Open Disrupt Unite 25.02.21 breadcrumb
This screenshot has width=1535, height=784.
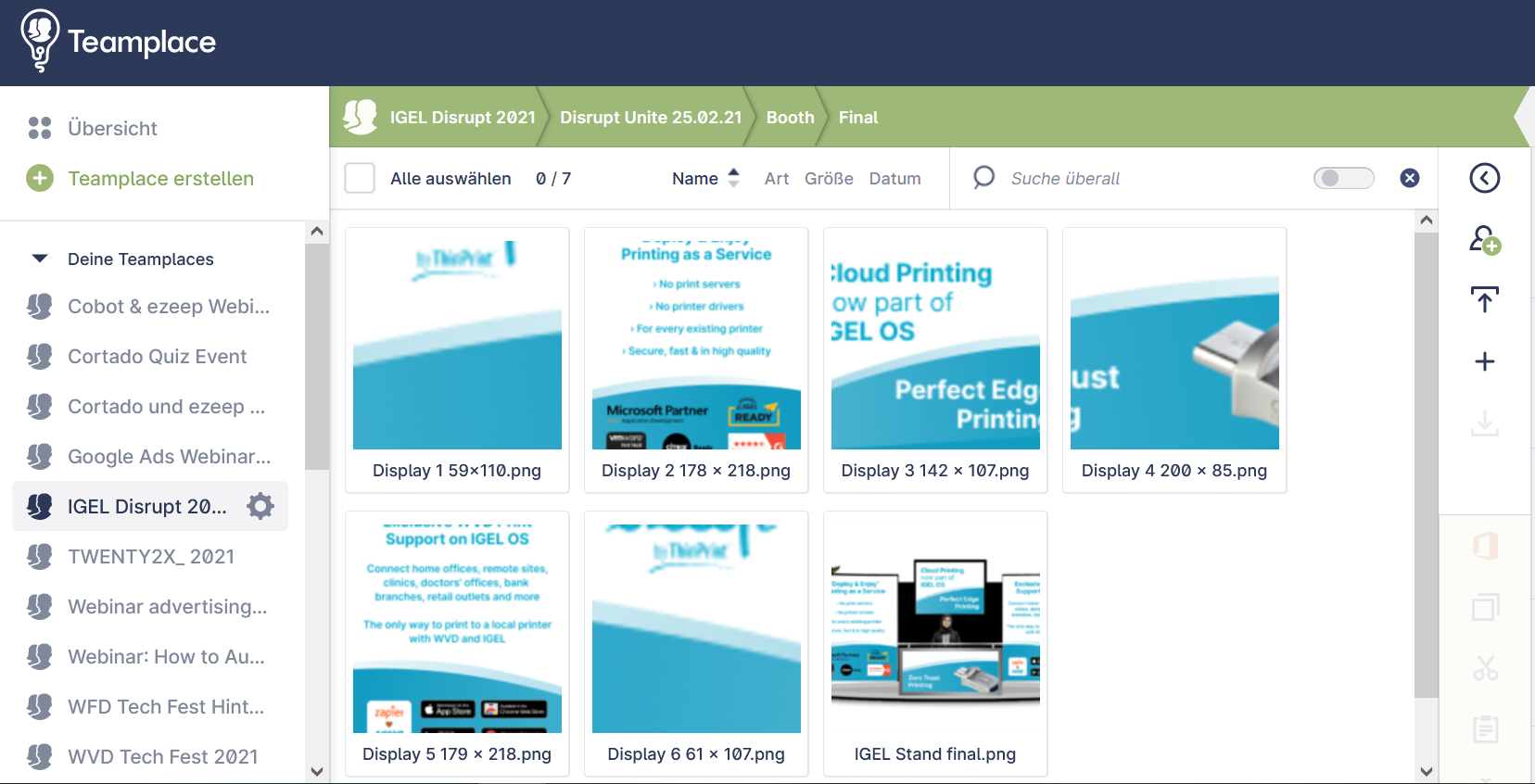tap(651, 118)
